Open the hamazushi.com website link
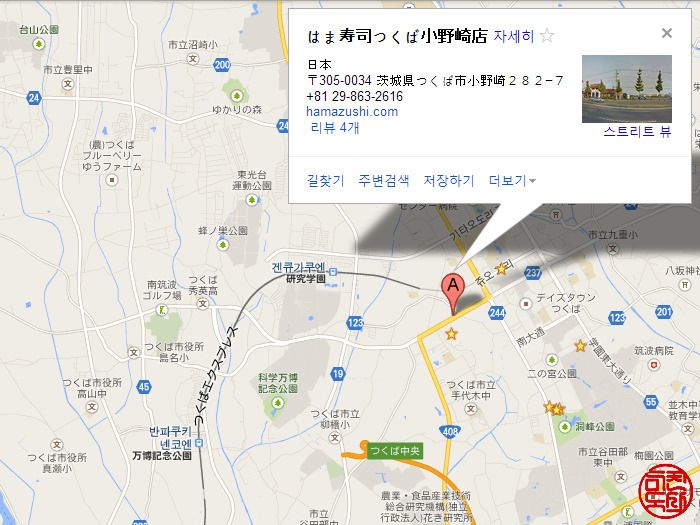 point(352,112)
